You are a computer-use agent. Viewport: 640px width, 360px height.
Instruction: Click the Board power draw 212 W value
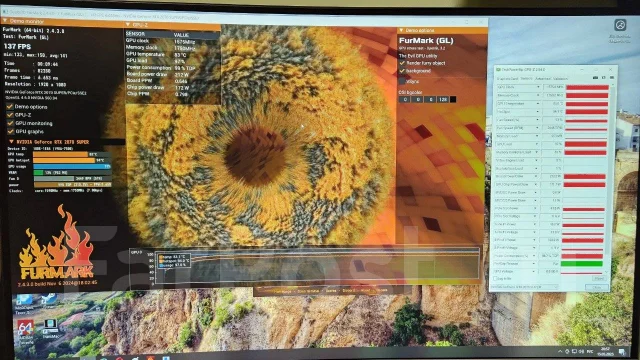[x=181, y=75]
